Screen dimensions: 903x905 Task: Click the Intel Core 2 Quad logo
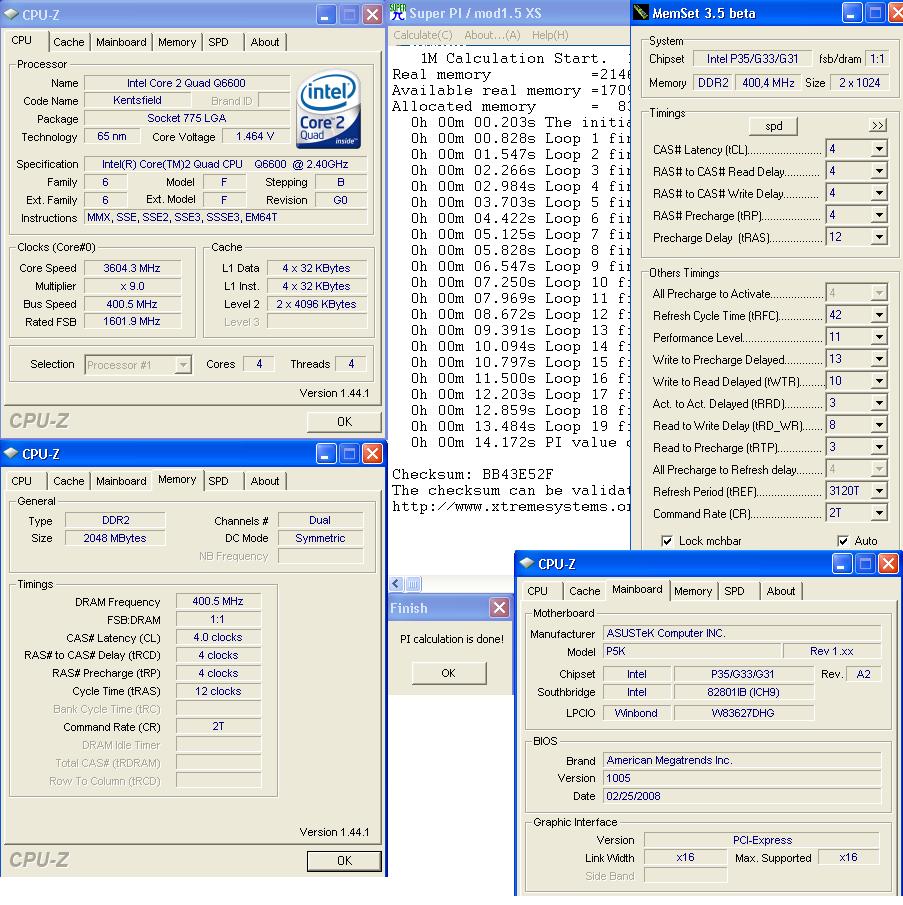(x=328, y=109)
